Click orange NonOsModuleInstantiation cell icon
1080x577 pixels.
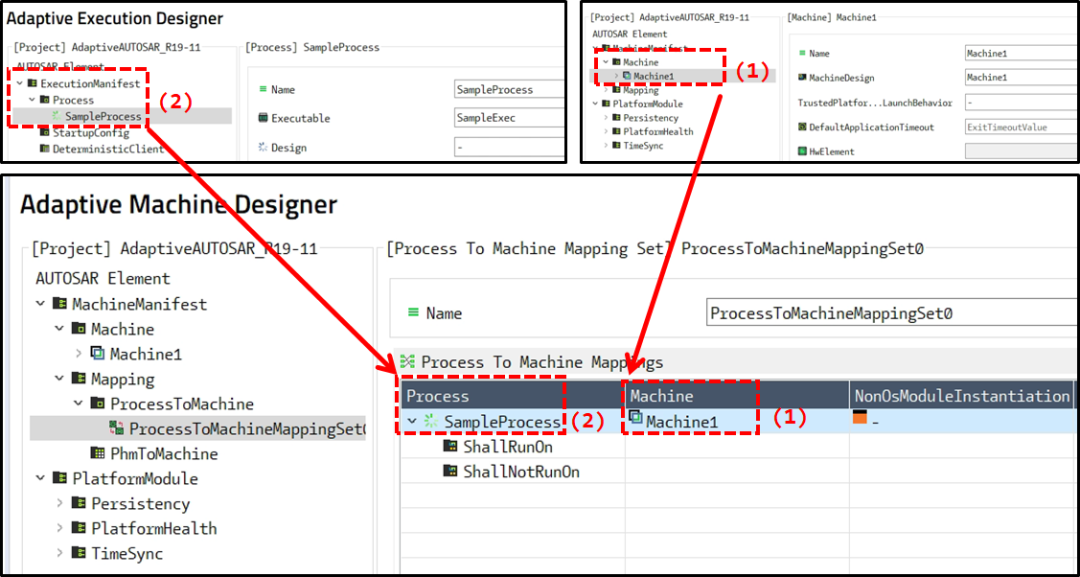tap(860, 417)
